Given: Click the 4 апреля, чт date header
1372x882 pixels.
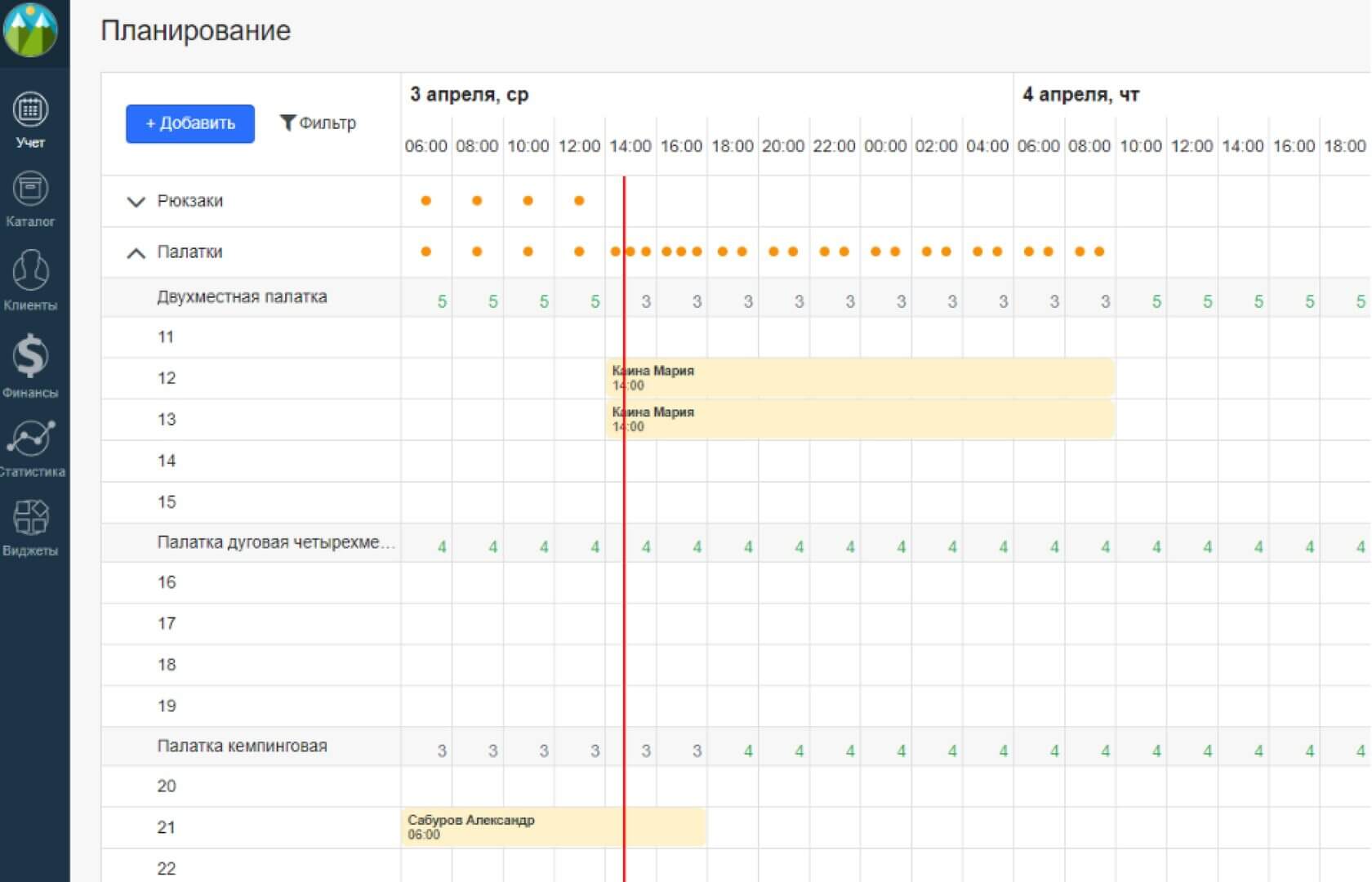Looking at the screenshot, I should pos(1080,95).
